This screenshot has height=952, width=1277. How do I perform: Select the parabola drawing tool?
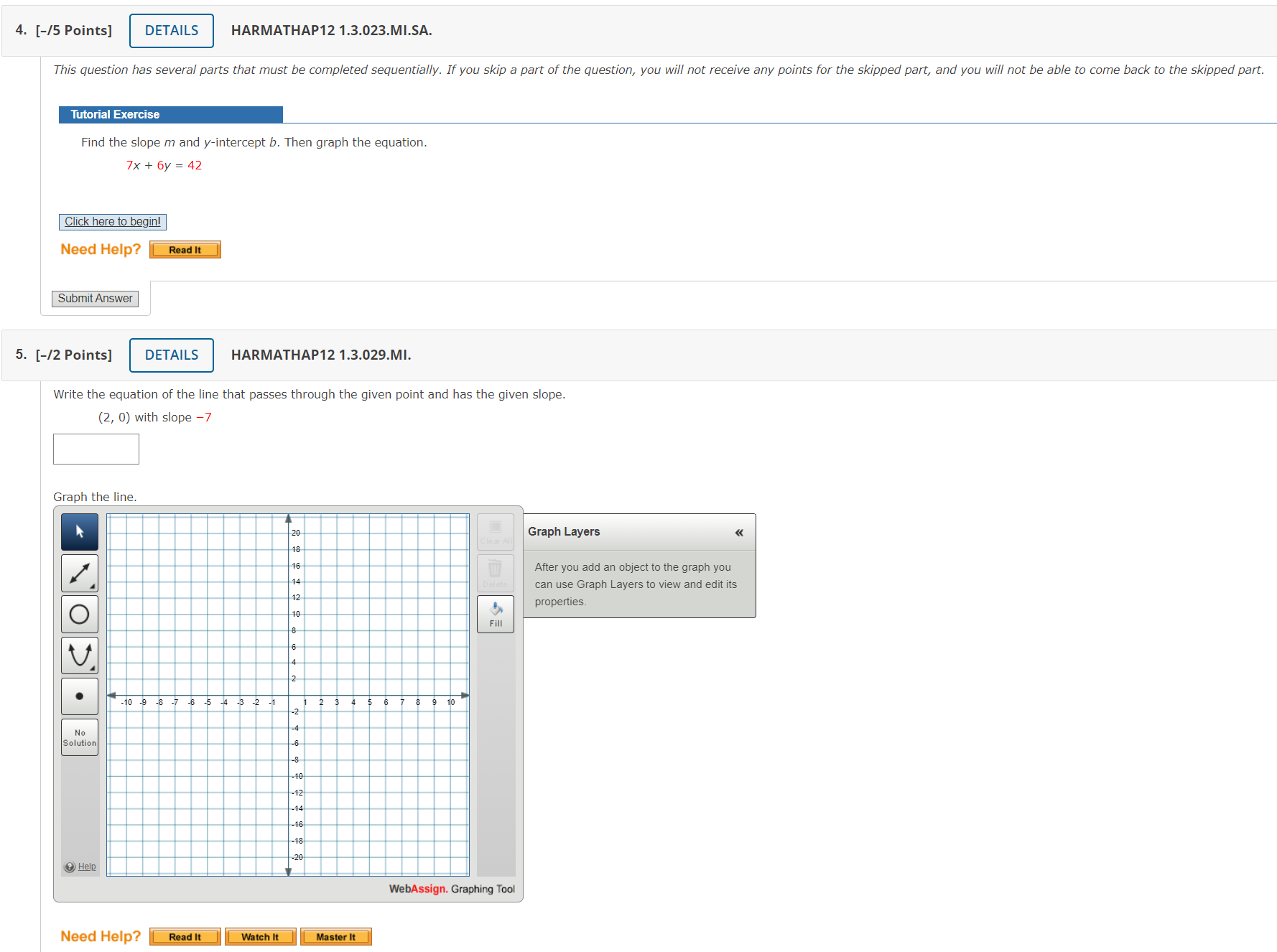79,654
